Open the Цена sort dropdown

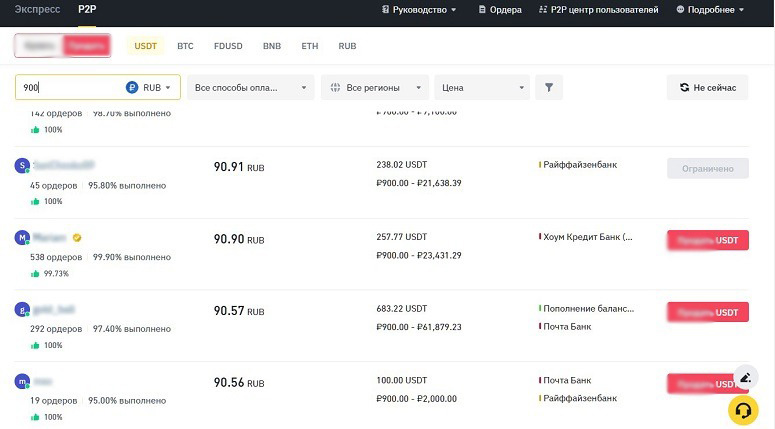482,87
